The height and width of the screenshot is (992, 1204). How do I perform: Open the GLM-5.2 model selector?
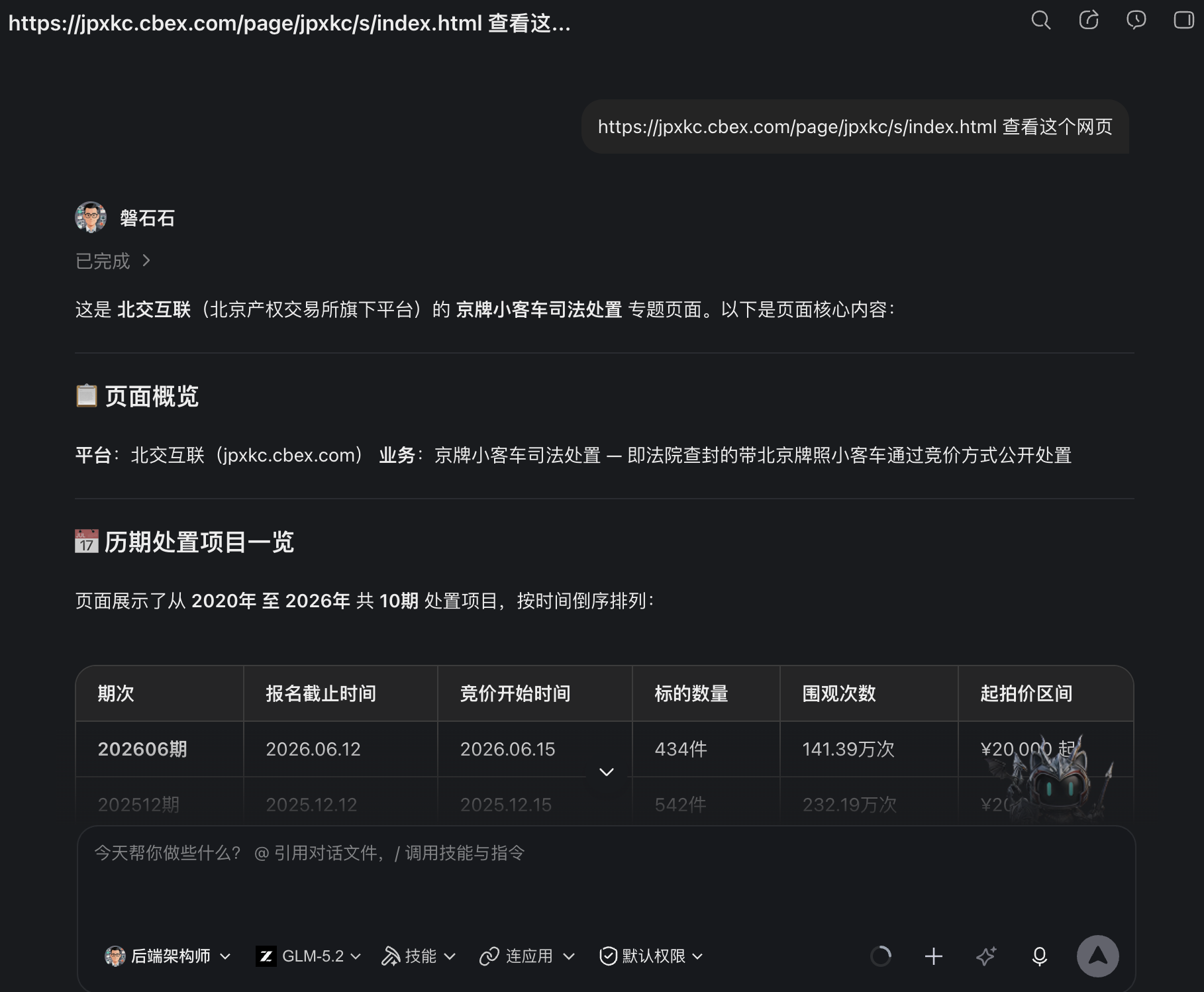coord(309,956)
